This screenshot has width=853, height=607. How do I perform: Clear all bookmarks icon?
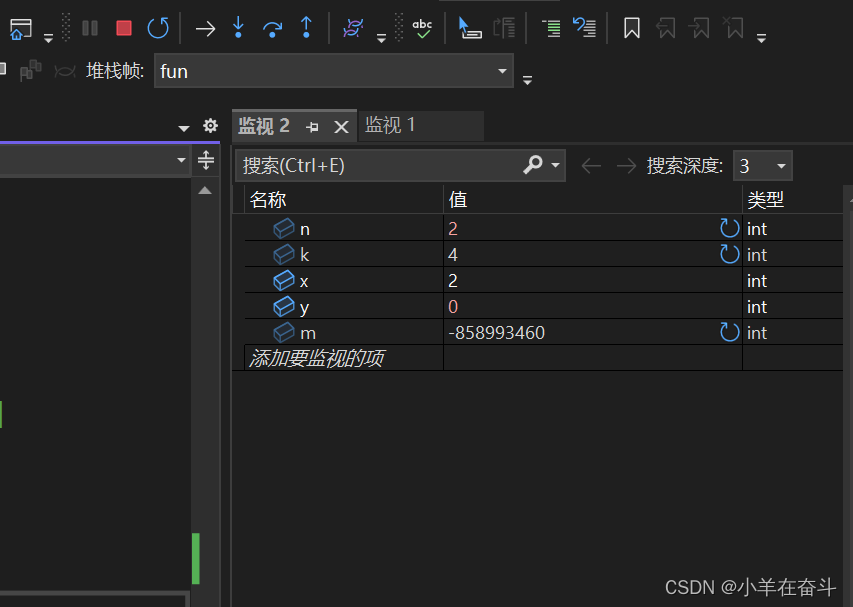click(733, 27)
